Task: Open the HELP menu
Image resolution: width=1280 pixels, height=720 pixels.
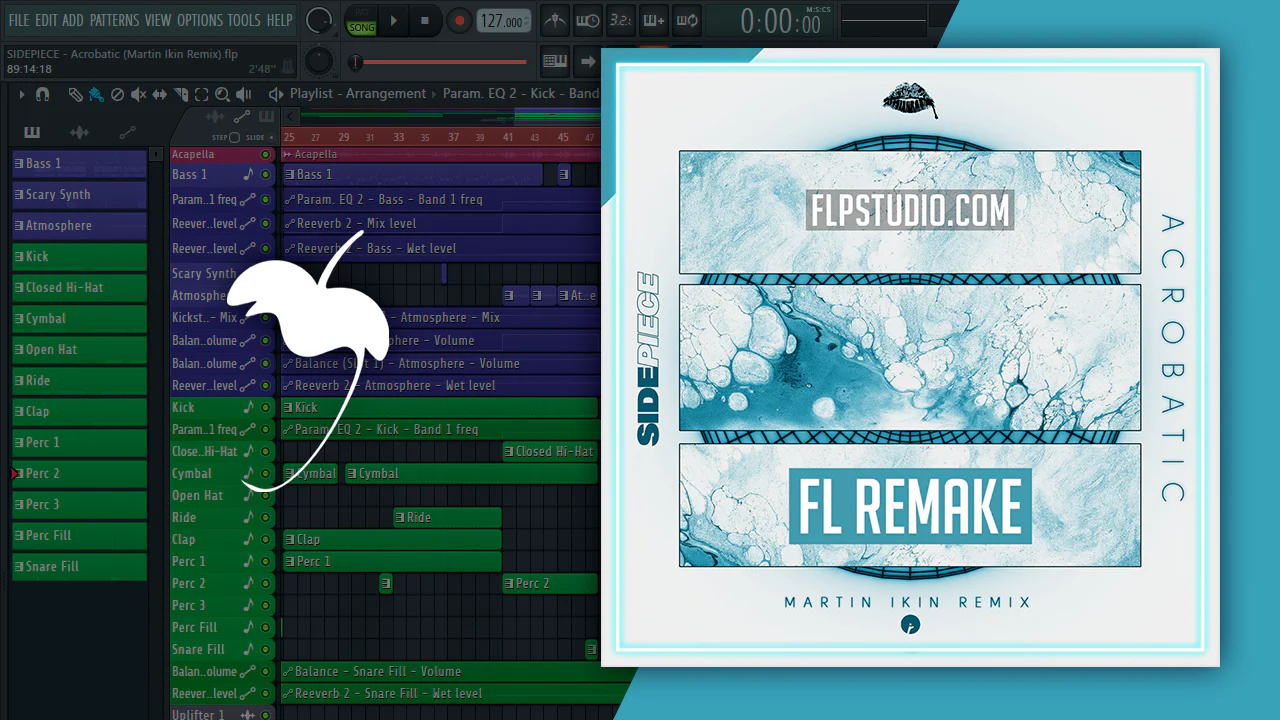Action: tap(280, 20)
